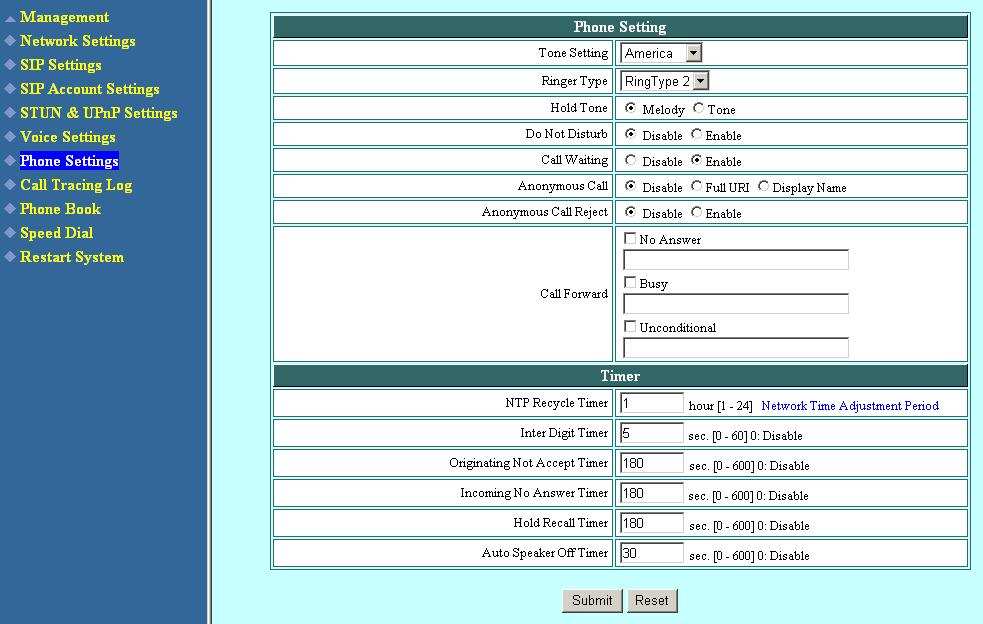Open Voice Settings in sidebar

68,137
